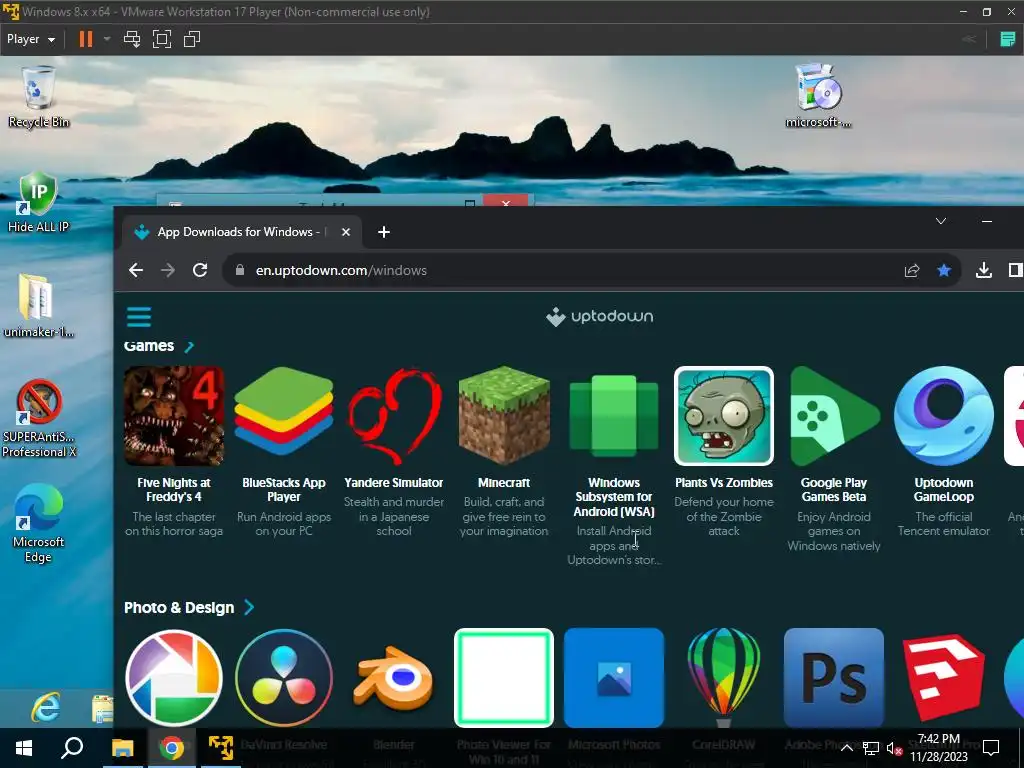1024x768 pixels.
Task: Click the Uptodown GameLoop title
Action: coord(944,490)
